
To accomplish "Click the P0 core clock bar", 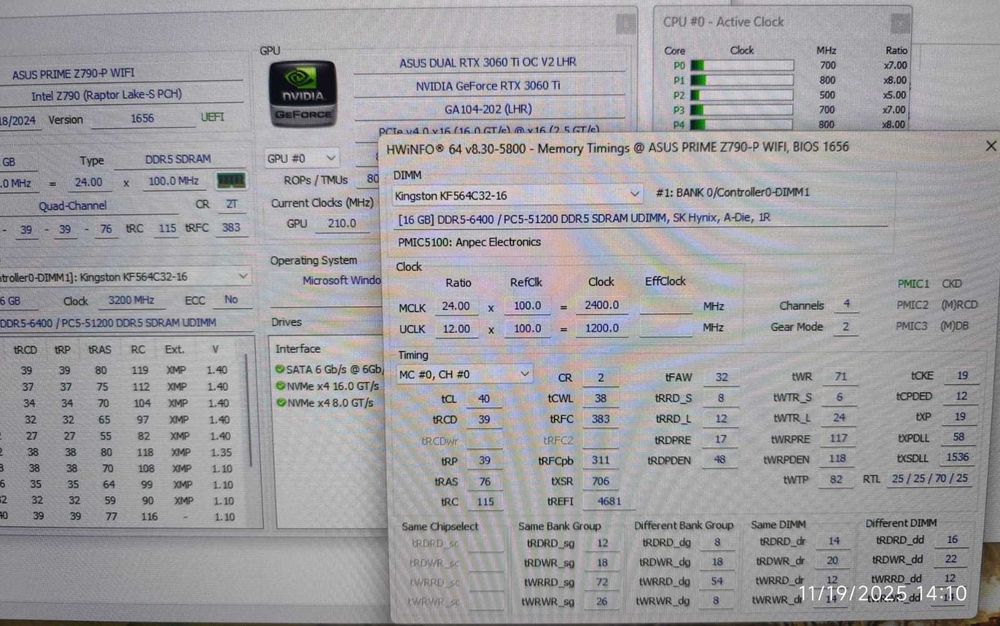I will tap(742, 65).
